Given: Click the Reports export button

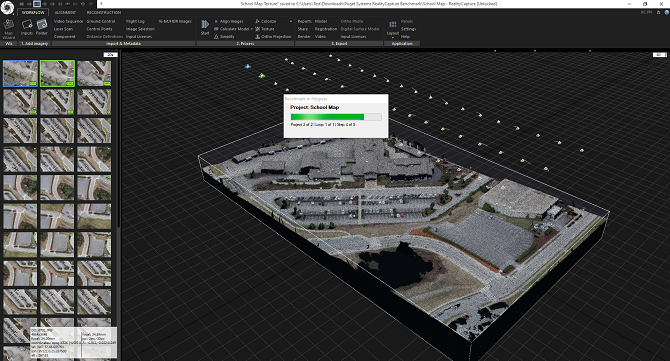Looking at the screenshot, I should point(305,21).
